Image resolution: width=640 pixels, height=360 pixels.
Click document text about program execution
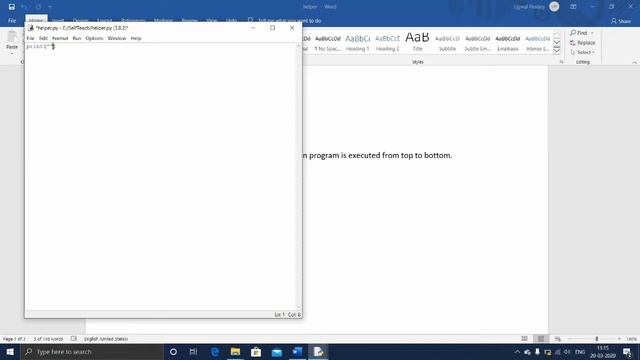tap(377, 156)
